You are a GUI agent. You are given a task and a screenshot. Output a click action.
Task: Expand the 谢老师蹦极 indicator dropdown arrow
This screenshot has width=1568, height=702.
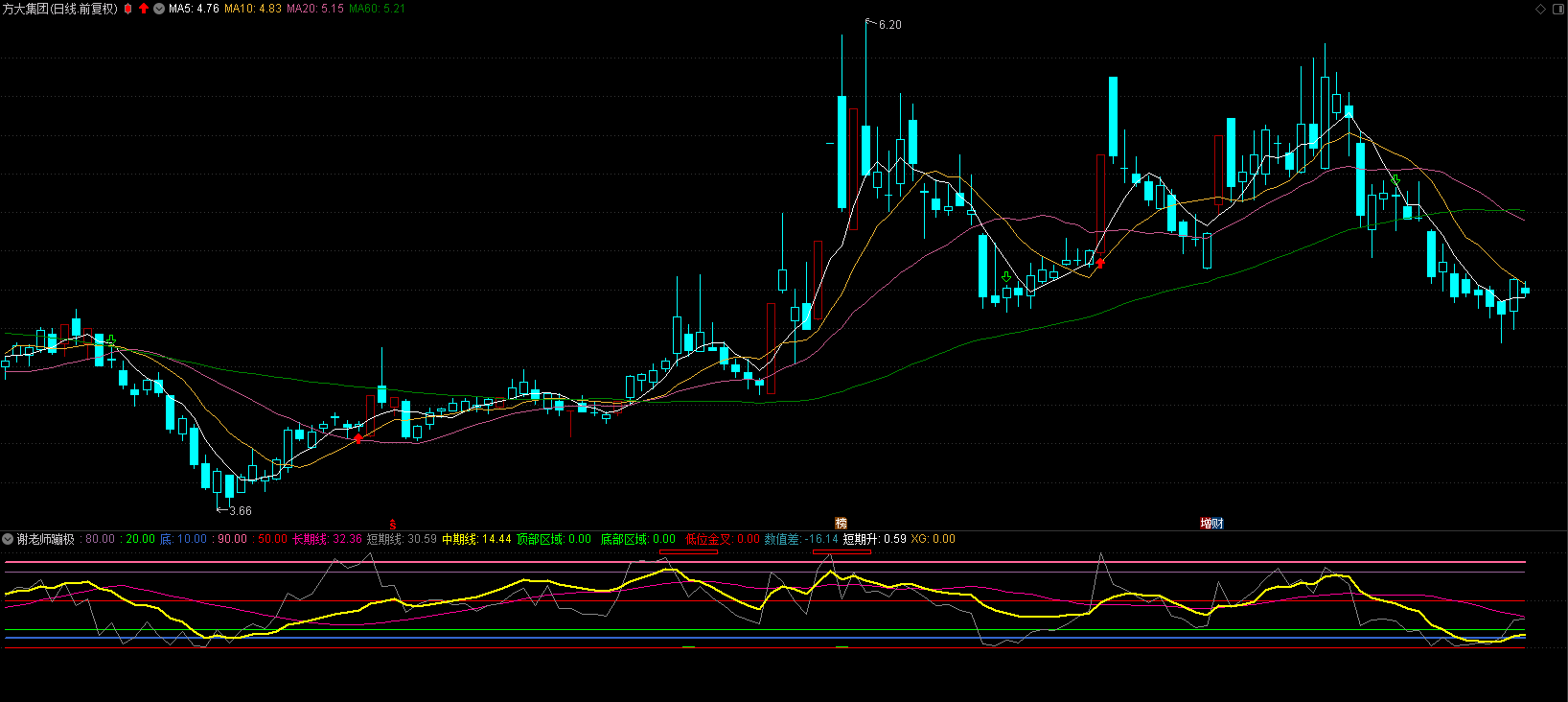(8, 539)
